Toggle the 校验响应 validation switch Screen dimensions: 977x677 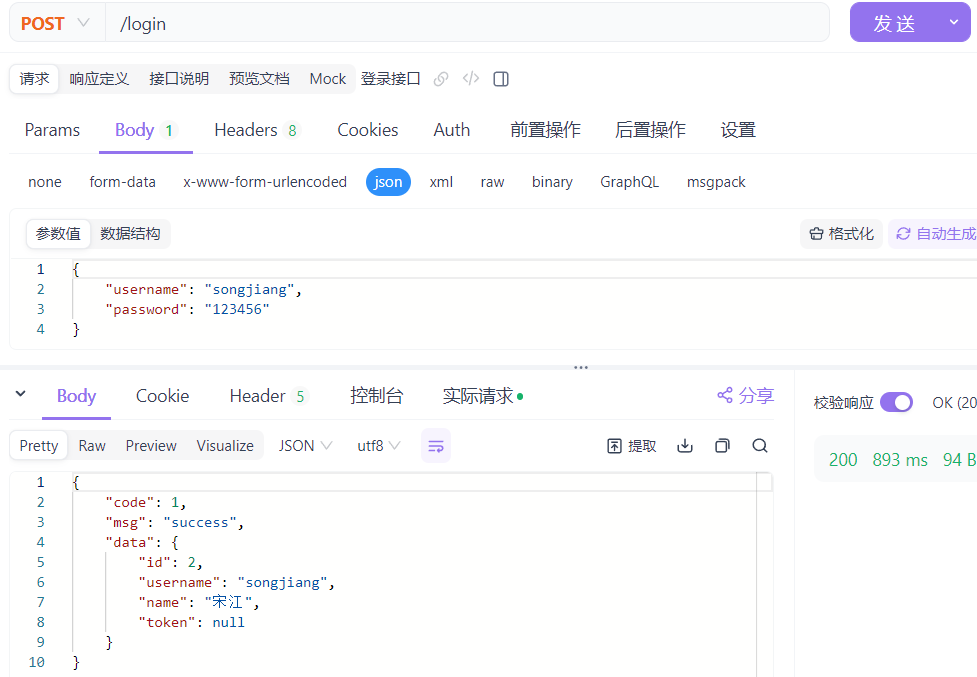(x=896, y=402)
